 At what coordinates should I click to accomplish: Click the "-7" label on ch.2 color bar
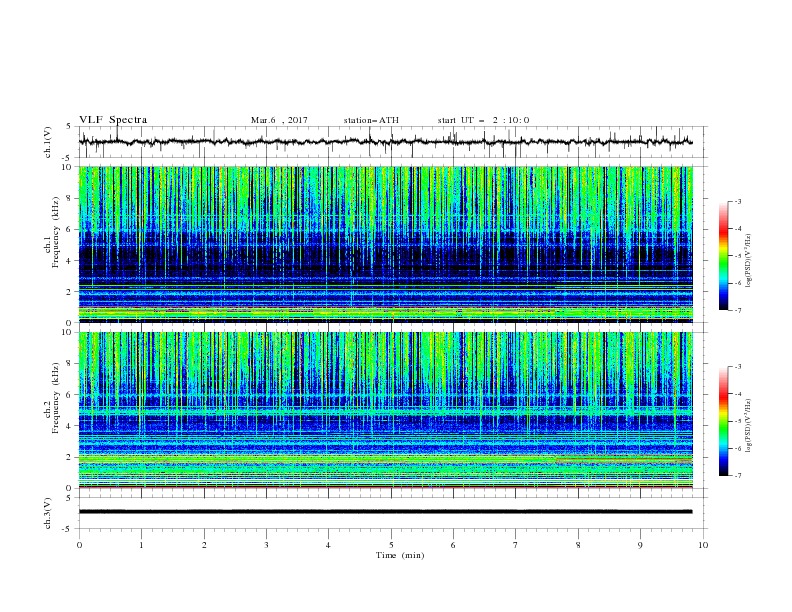click(x=738, y=475)
